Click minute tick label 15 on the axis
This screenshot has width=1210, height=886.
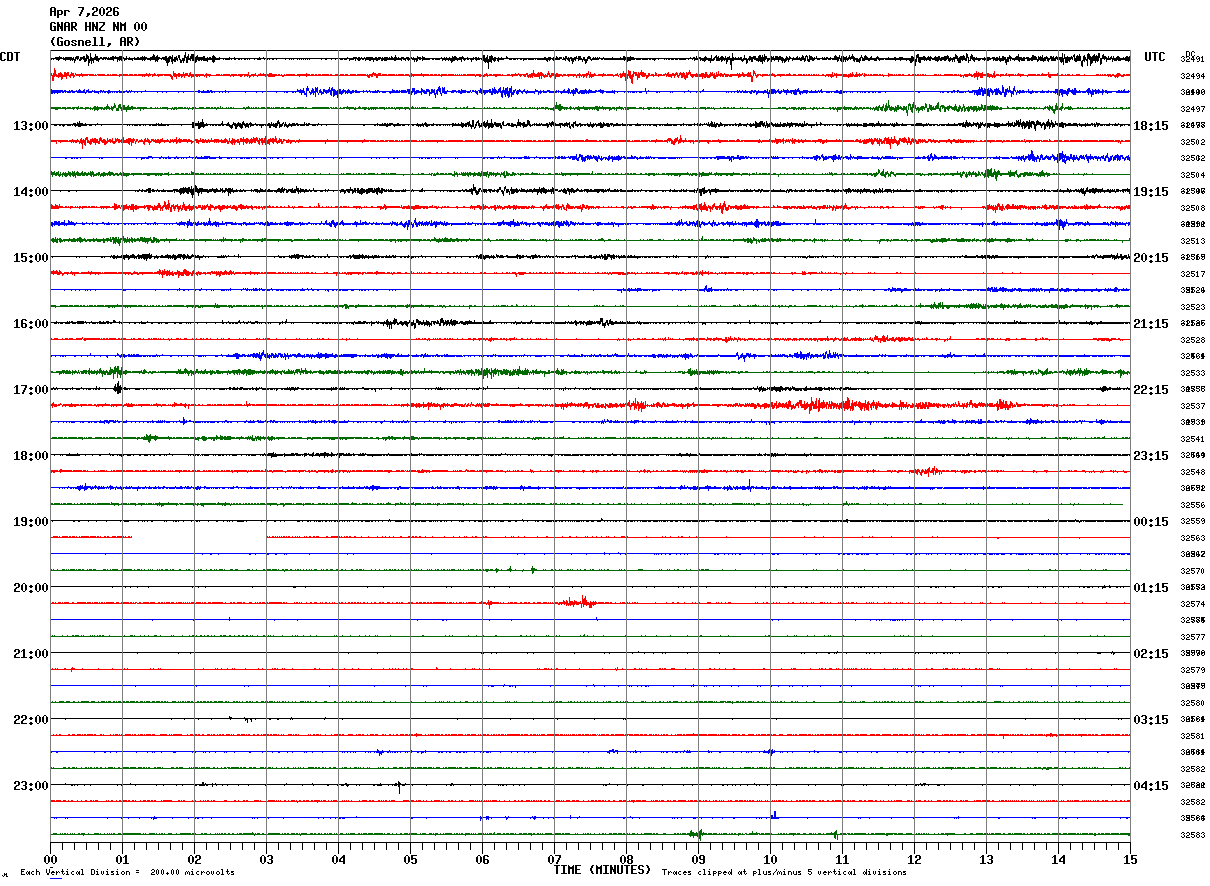pos(1130,859)
